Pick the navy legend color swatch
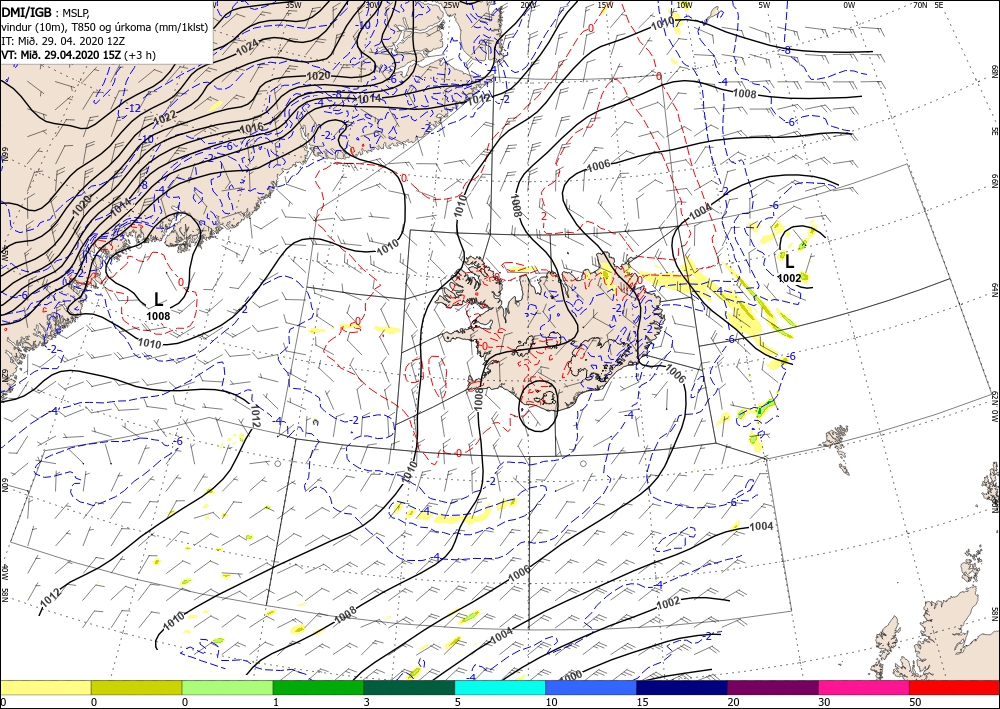 pyautogui.click(x=682, y=687)
